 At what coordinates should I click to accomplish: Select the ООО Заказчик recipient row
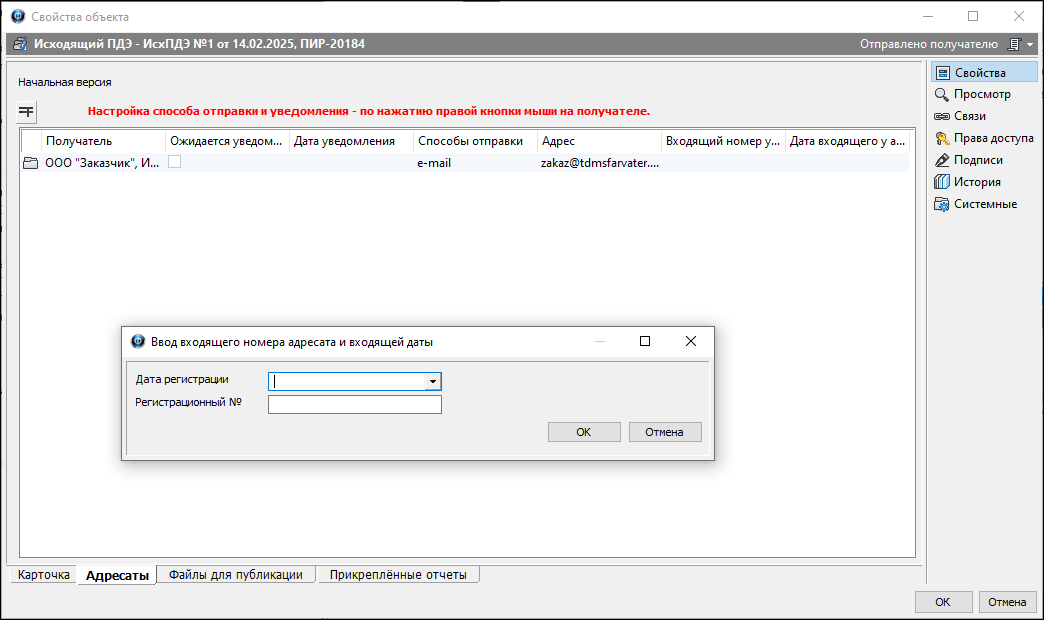pos(100,162)
